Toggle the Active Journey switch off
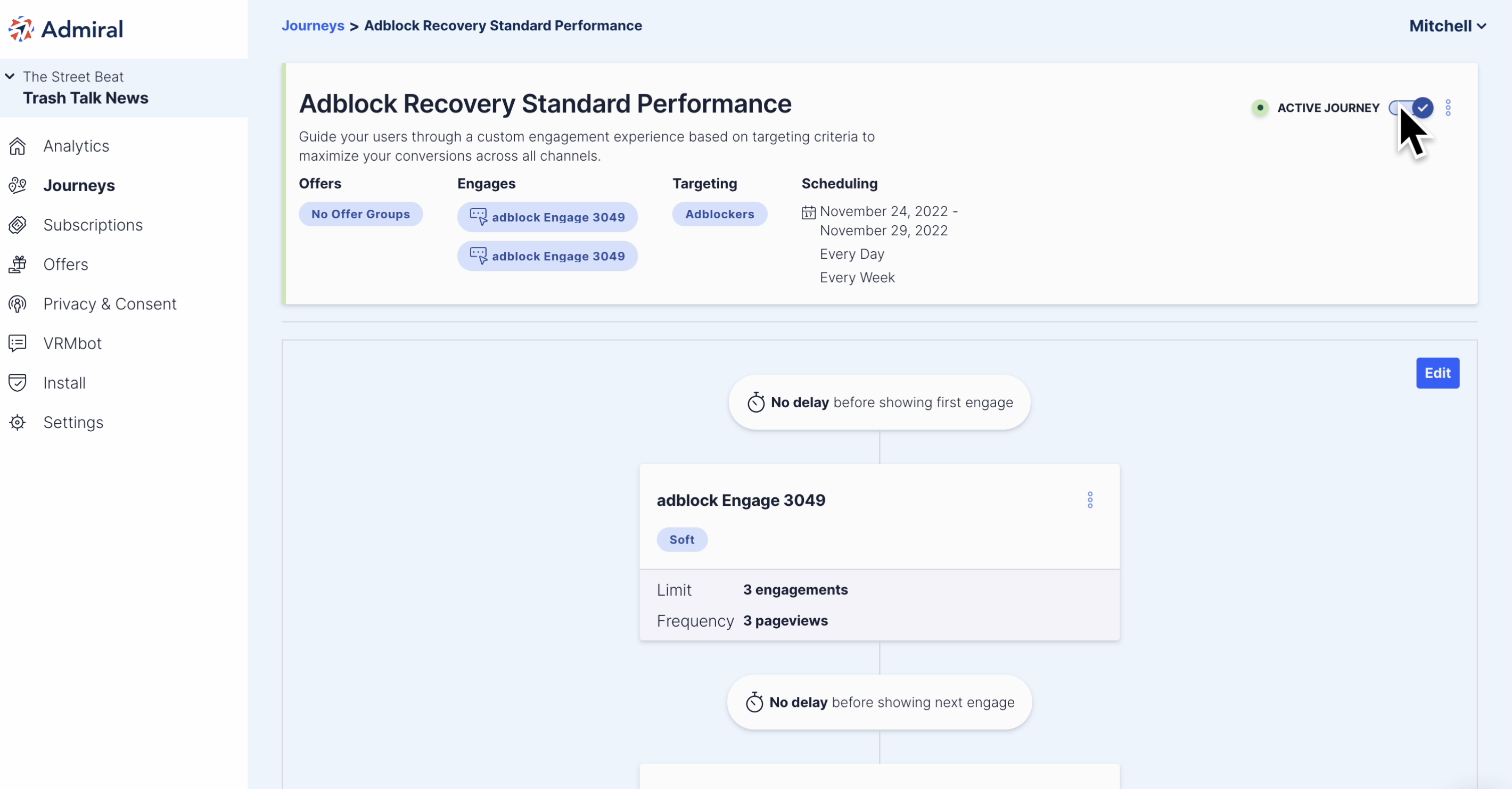This screenshot has width=1512, height=789. point(1411,108)
